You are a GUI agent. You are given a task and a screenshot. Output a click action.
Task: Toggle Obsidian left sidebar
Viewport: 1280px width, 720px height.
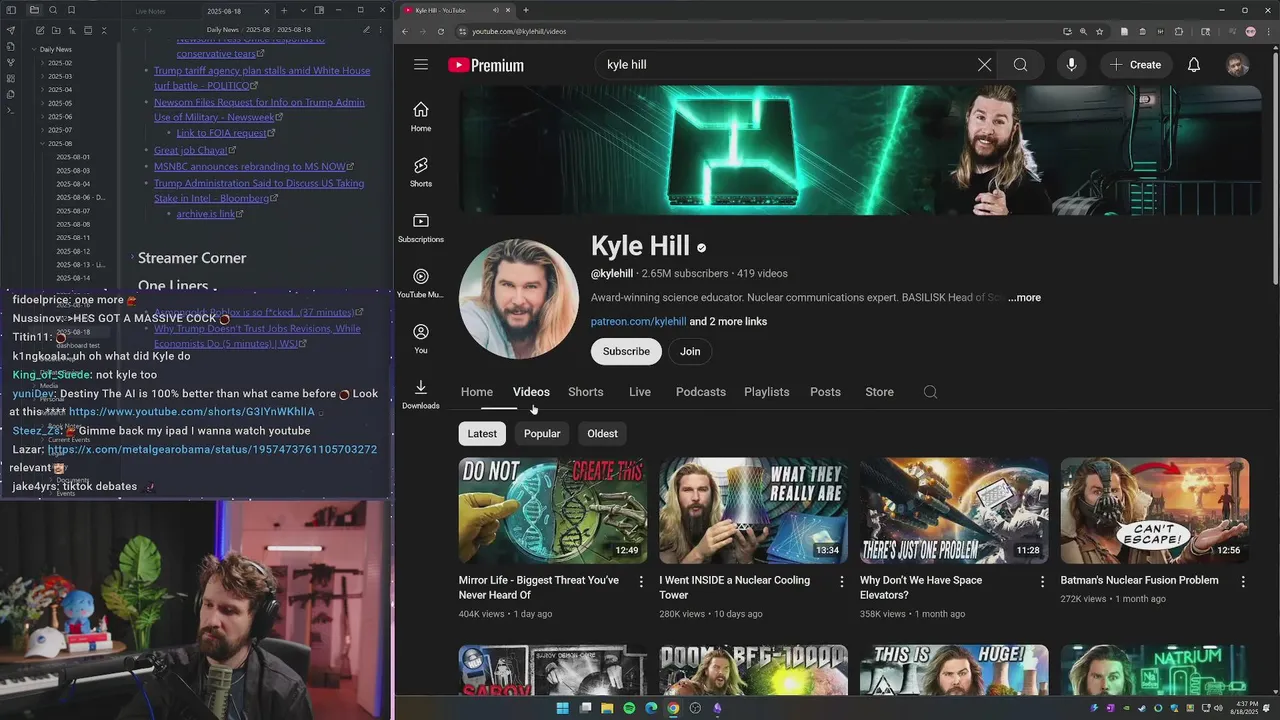[11, 10]
